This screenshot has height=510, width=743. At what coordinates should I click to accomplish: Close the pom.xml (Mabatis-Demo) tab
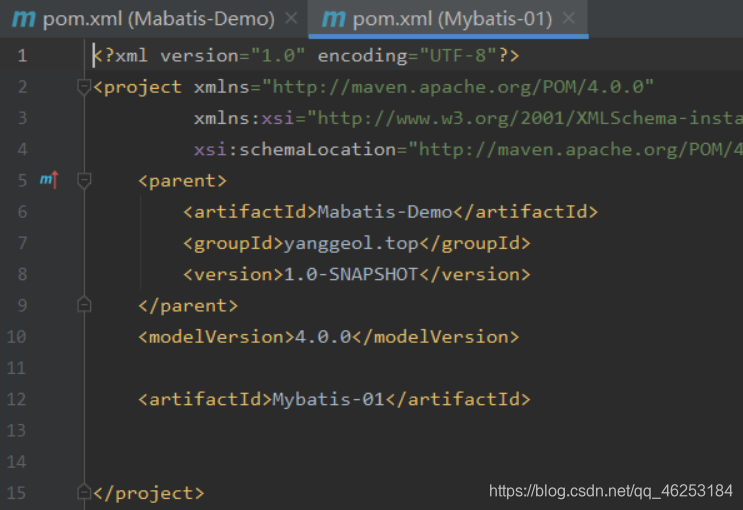click(x=291, y=18)
